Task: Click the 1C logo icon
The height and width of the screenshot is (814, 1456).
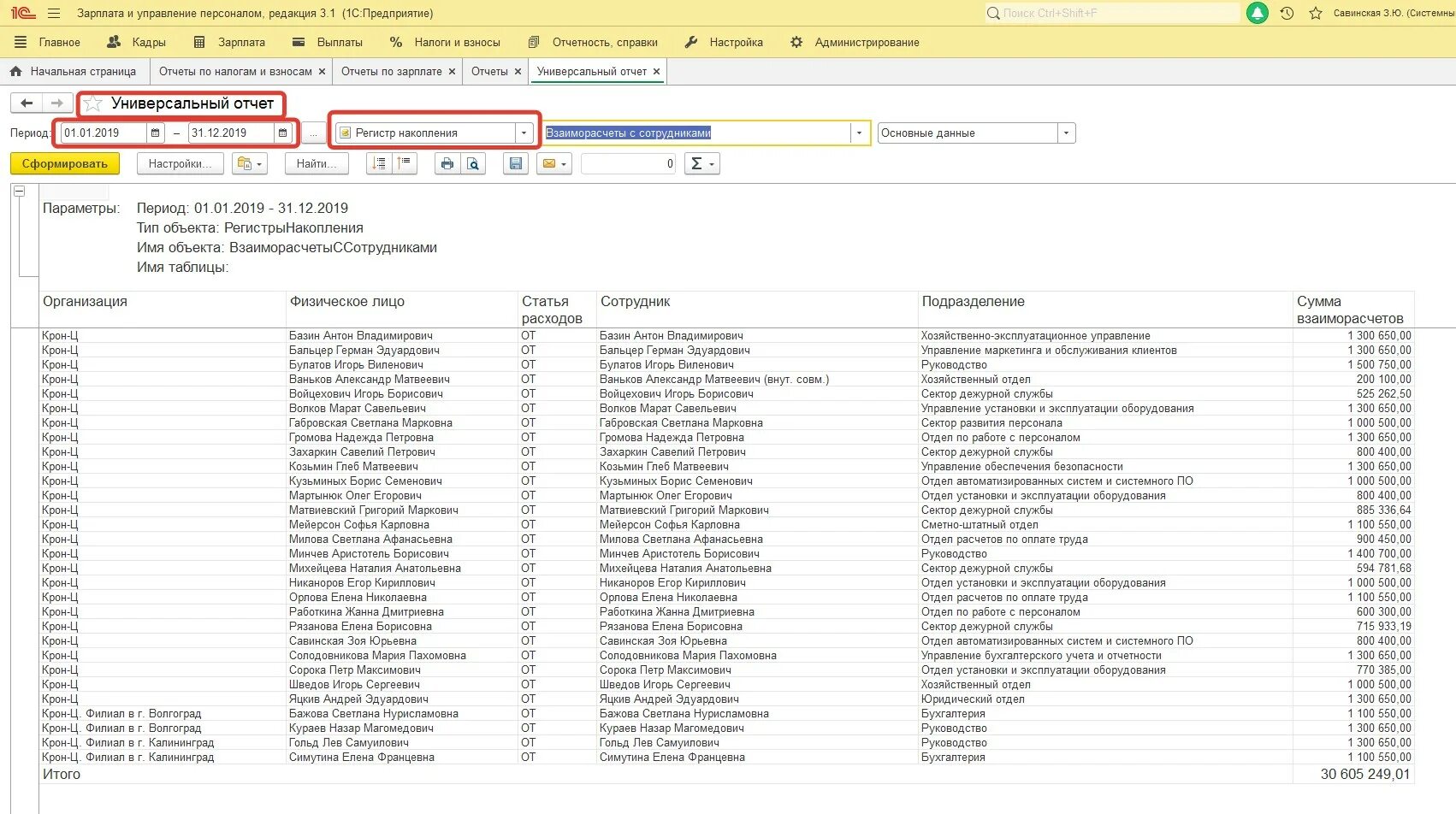Action: (x=22, y=13)
